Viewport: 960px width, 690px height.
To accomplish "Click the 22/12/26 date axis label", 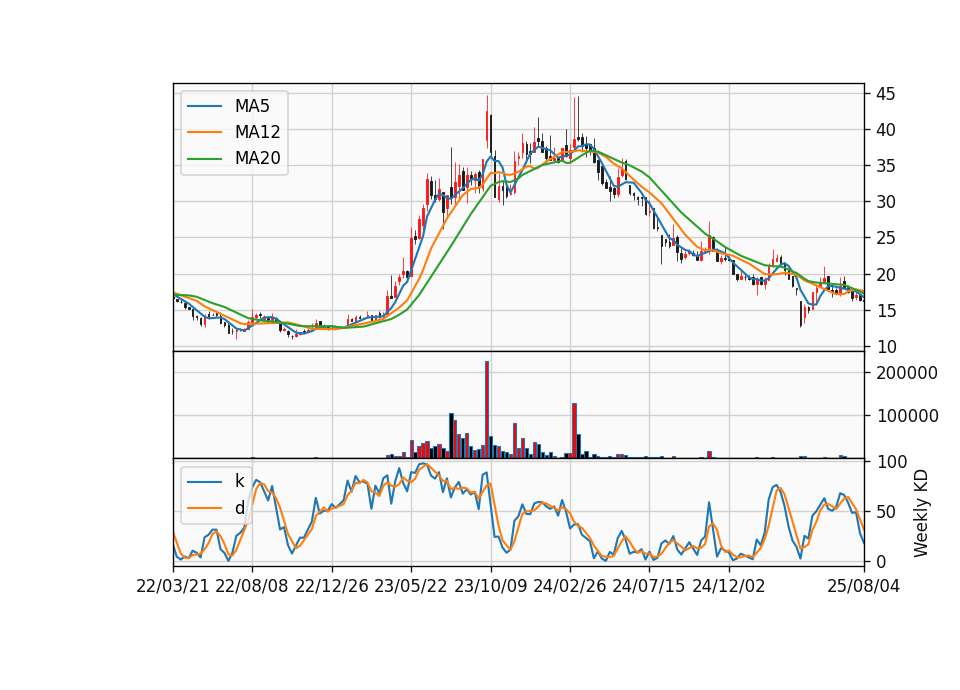I will coord(332,586).
